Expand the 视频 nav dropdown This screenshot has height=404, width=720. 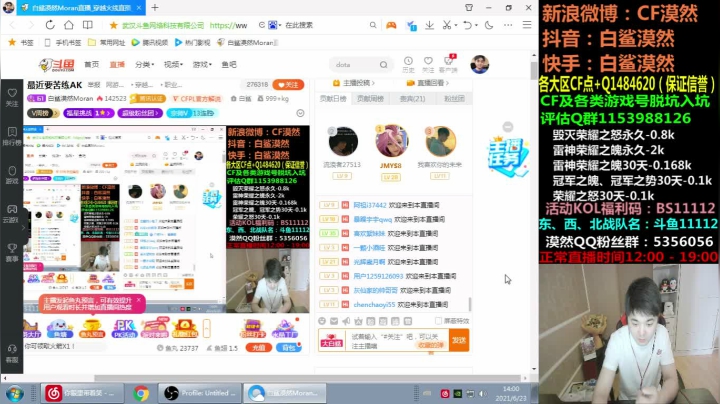(173, 64)
